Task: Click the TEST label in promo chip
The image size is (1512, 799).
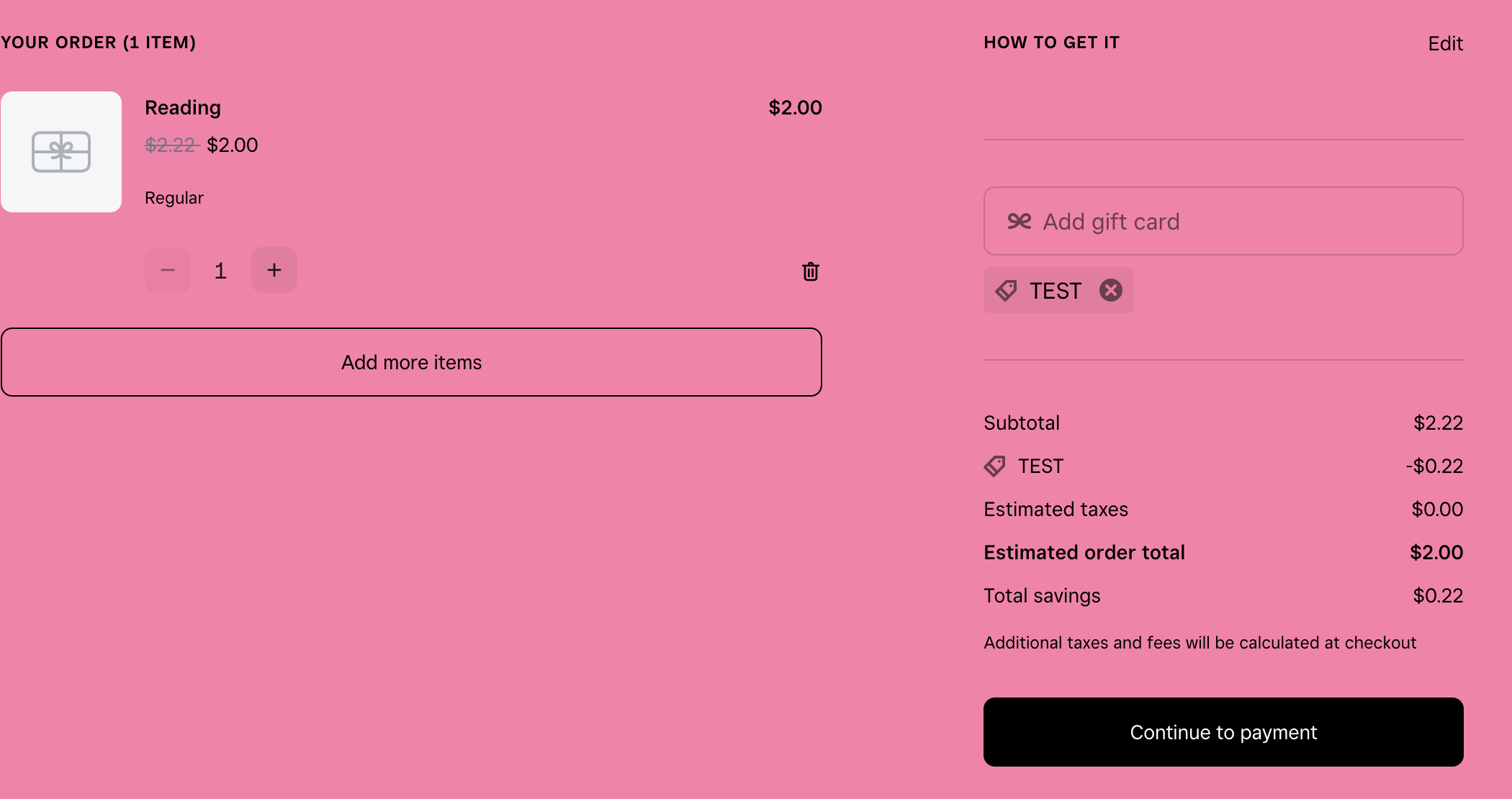Action: tap(1056, 291)
